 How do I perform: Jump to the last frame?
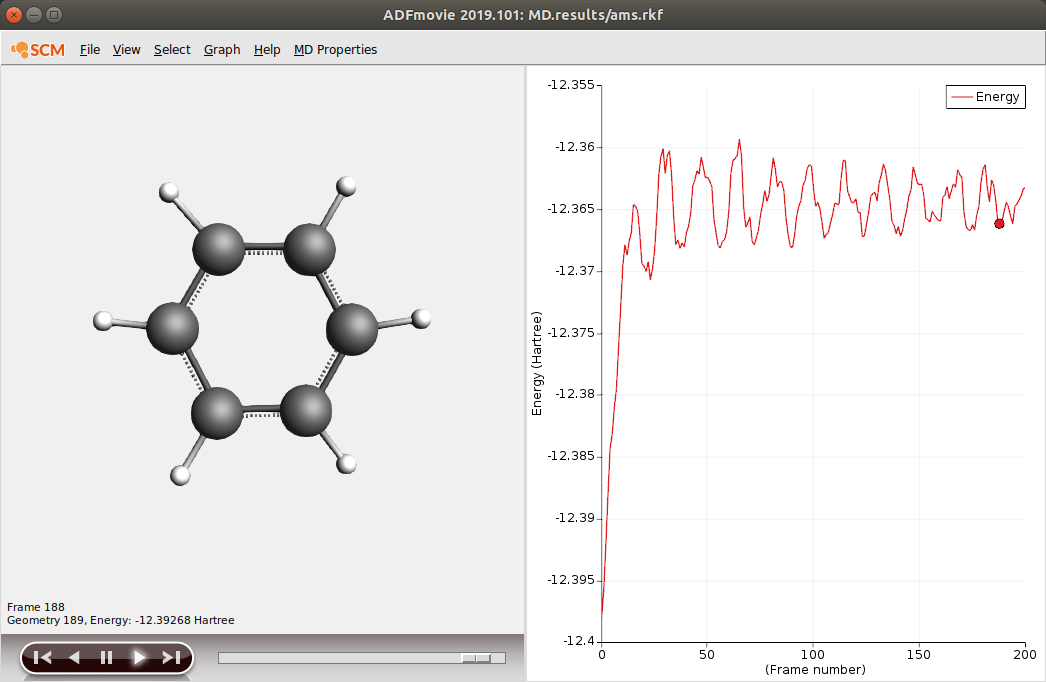coord(171,657)
